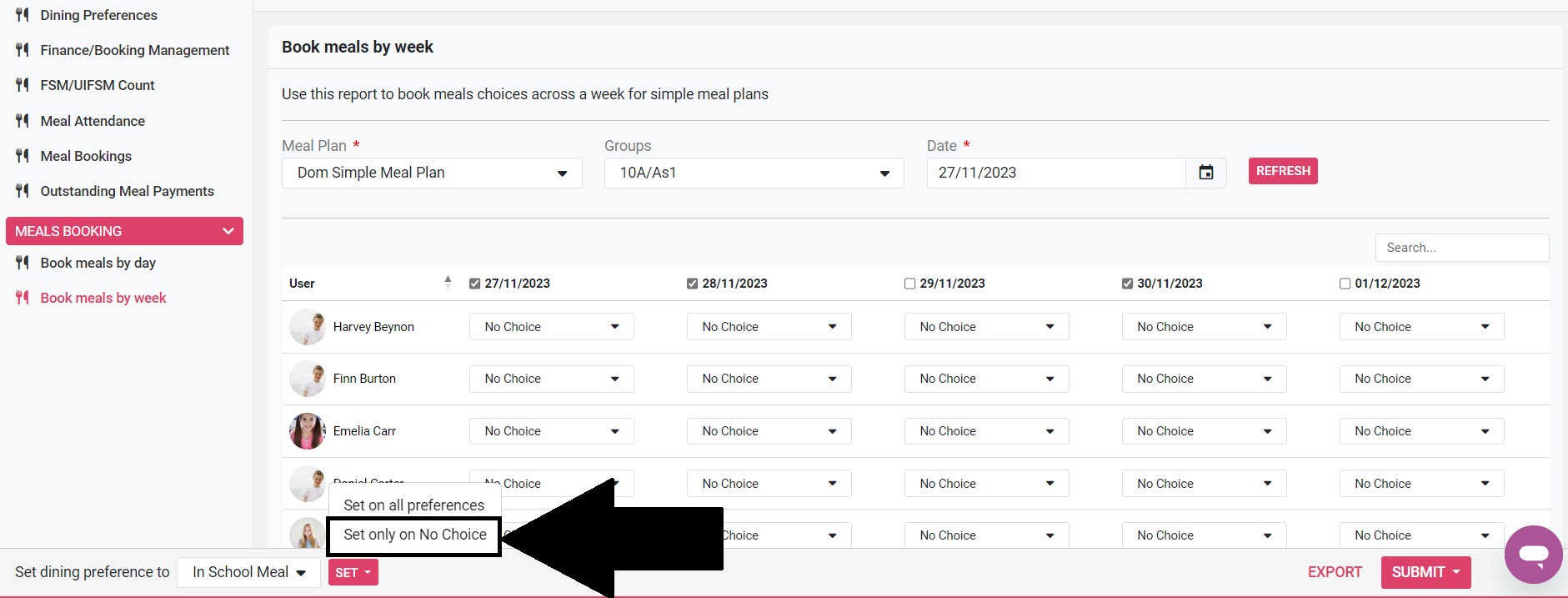
Task: Open the calendar date picker icon
Action: 1205,173
